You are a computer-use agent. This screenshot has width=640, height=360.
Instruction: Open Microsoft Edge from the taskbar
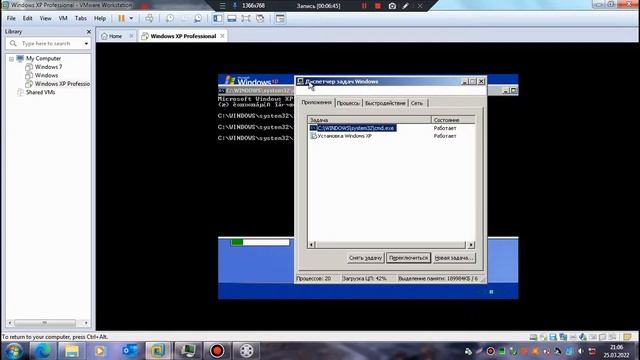click(x=43, y=351)
